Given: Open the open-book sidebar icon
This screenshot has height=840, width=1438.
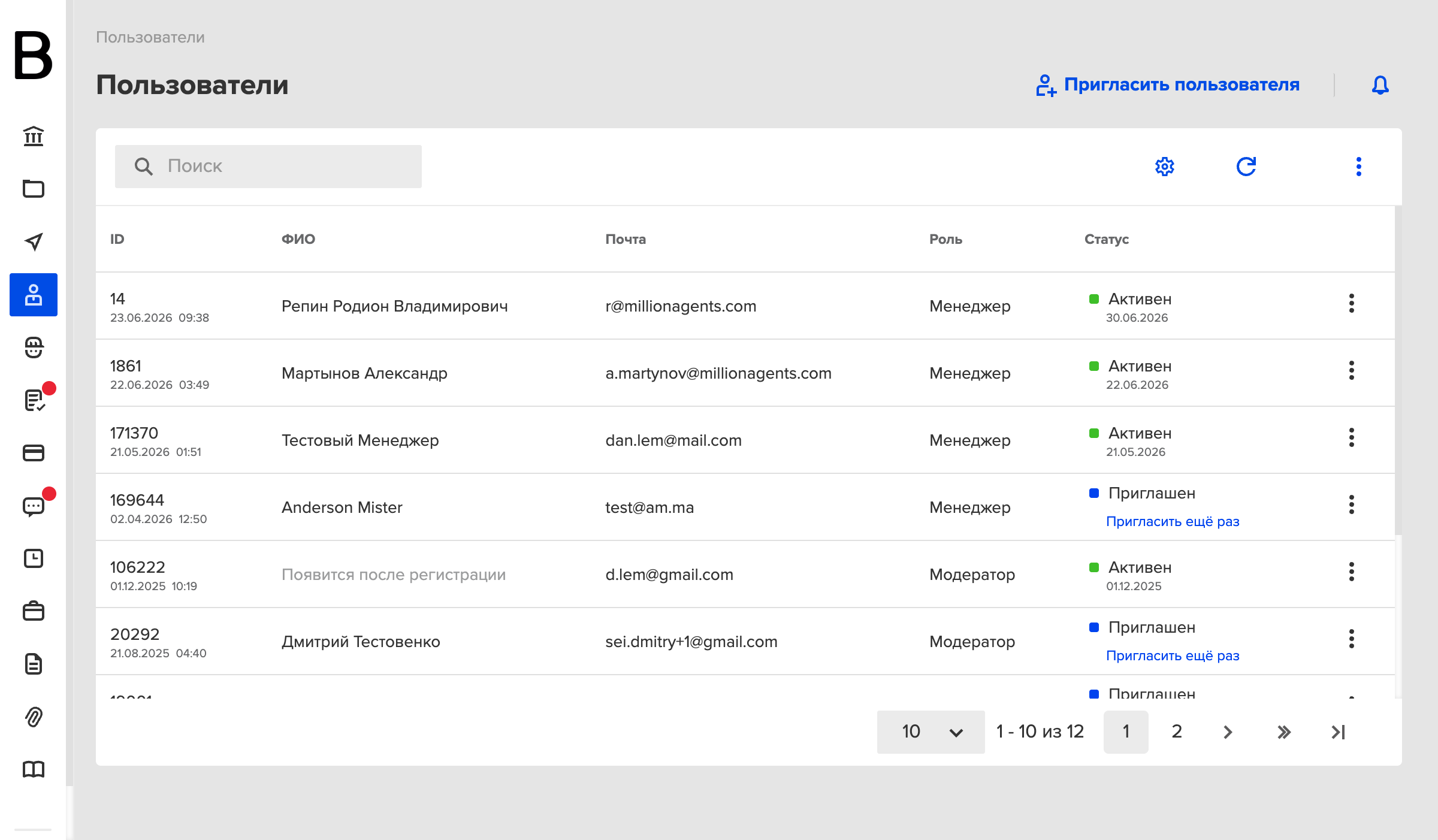Looking at the screenshot, I should pyautogui.click(x=34, y=769).
